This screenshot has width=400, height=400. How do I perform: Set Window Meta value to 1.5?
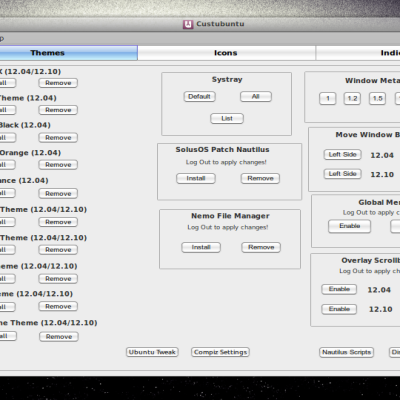pyautogui.click(x=377, y=99)
